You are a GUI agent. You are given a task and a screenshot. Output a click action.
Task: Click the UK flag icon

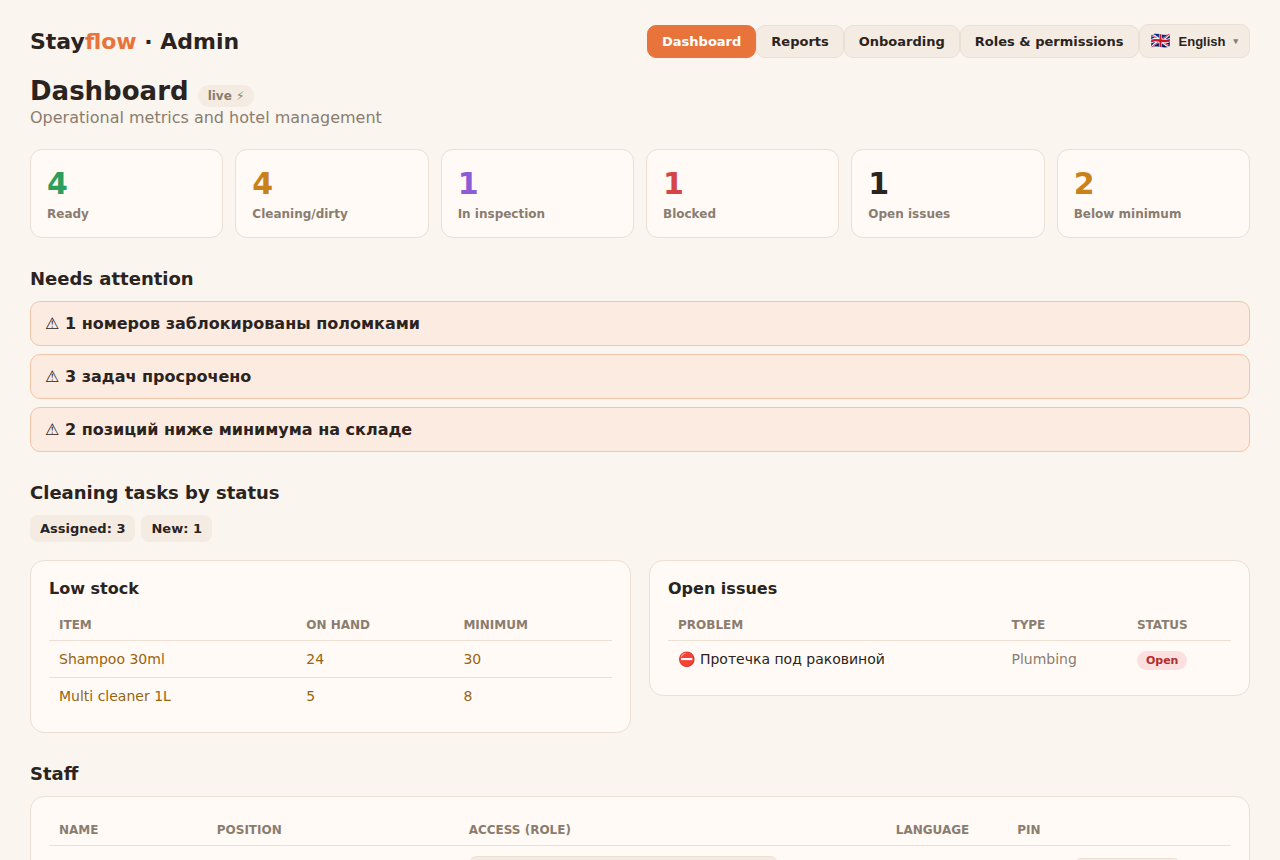tap(1160, 41)
